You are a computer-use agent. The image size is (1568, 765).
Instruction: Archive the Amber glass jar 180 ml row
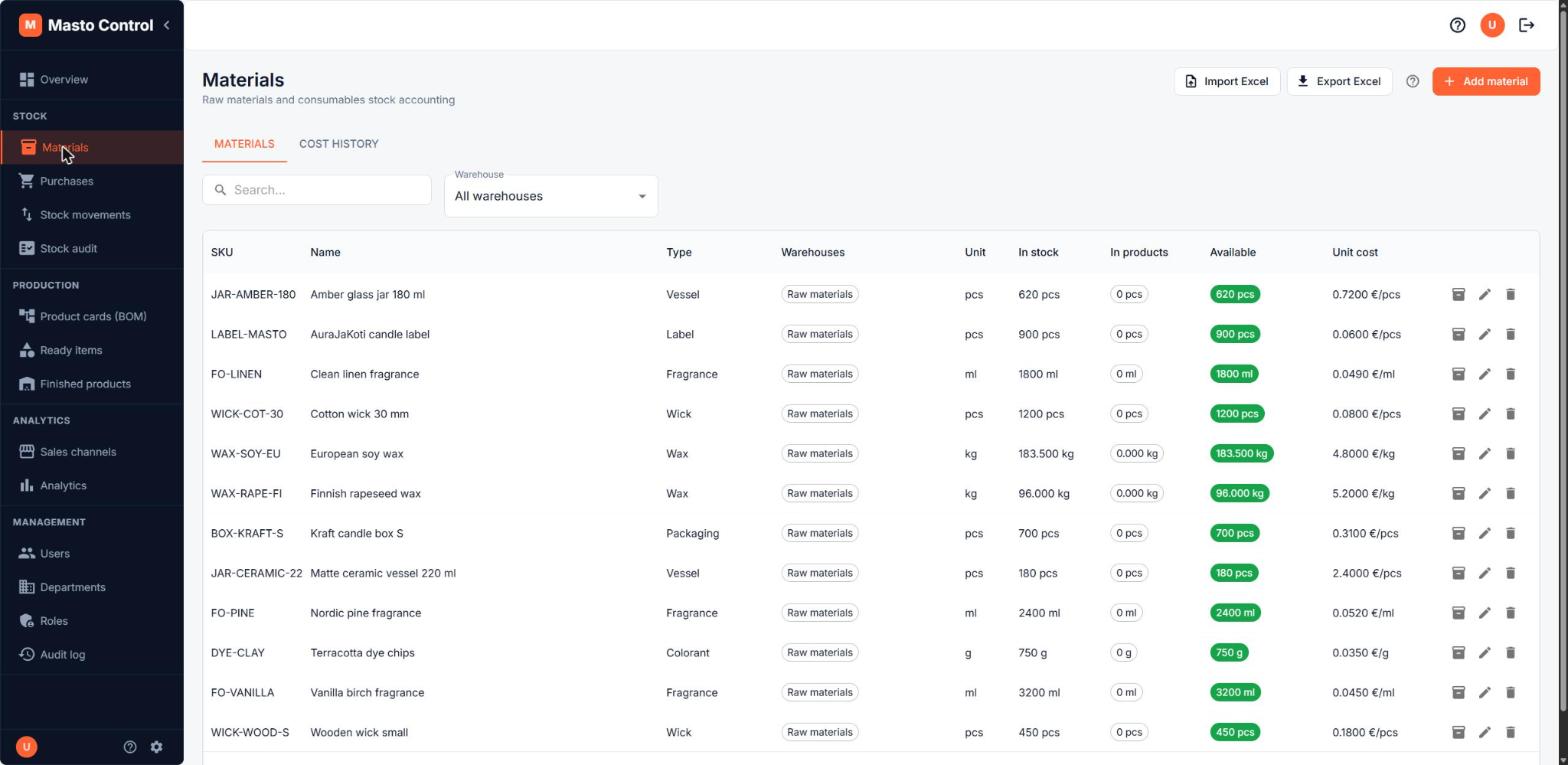pyautogui.click(x=1458, y=294)
